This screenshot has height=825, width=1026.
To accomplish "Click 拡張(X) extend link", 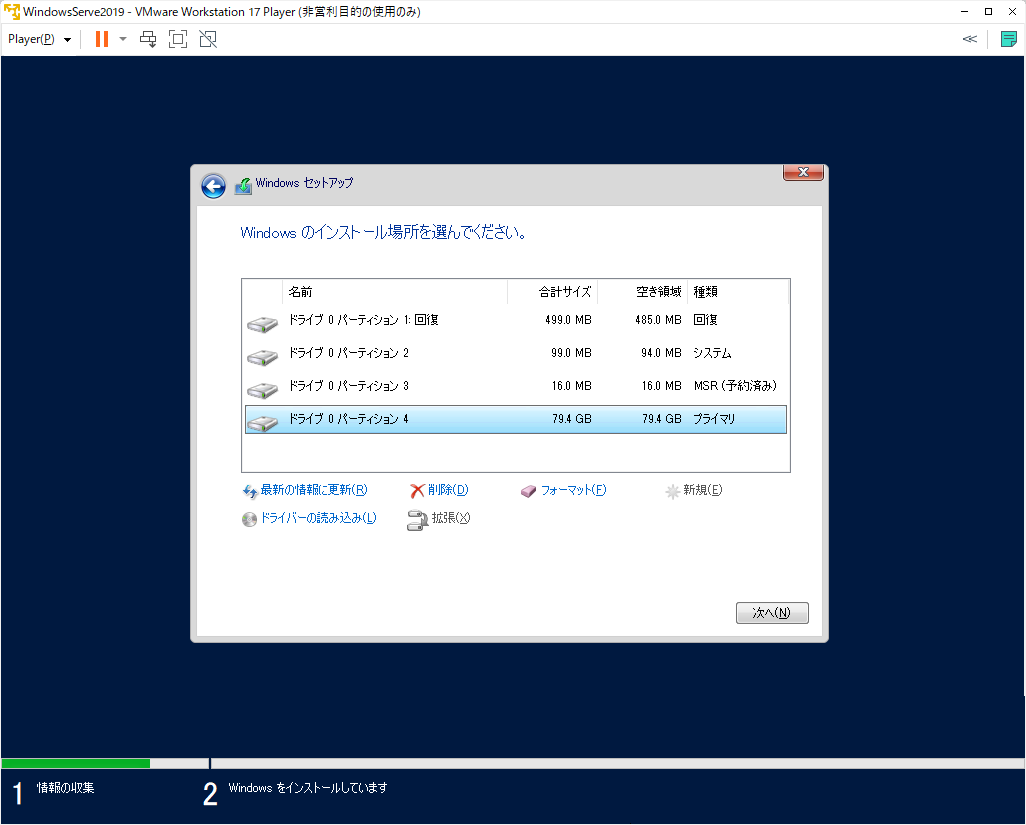I will [451, 518].
